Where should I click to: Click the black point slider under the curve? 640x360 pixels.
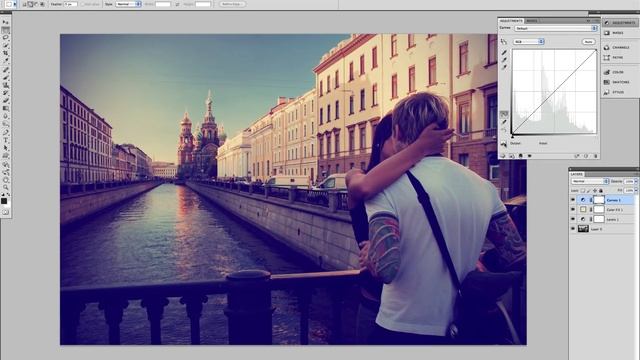point(512,137)
